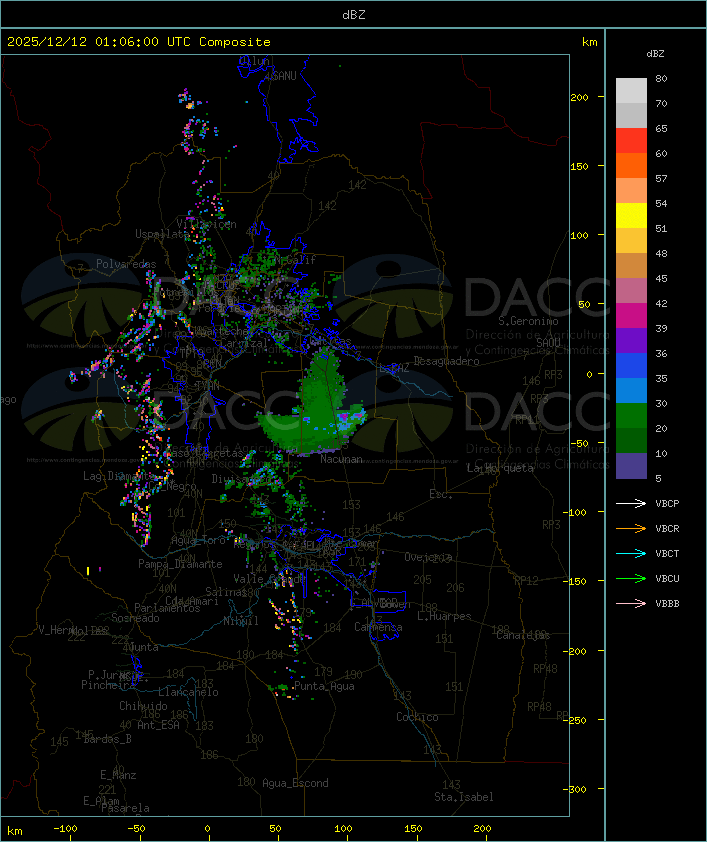Image resolution: width=707 pixels, height=842 pixels.
Task: Click the Uspallata map label
Action: [x=161, y=234]
